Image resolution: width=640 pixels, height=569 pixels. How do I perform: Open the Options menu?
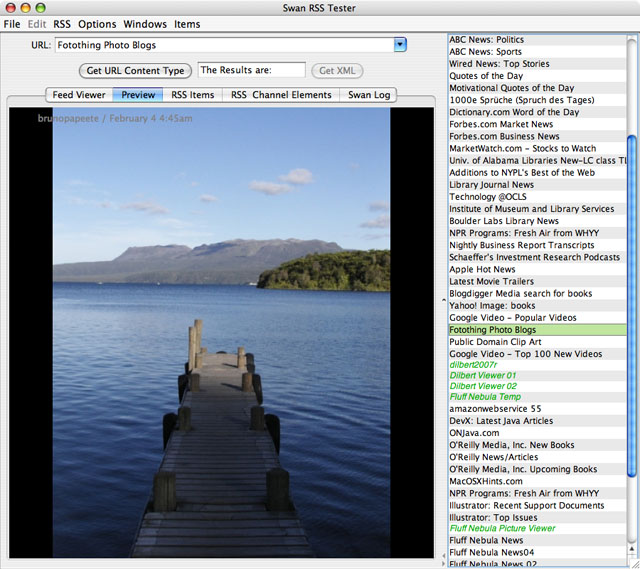(x=97, y=24)
